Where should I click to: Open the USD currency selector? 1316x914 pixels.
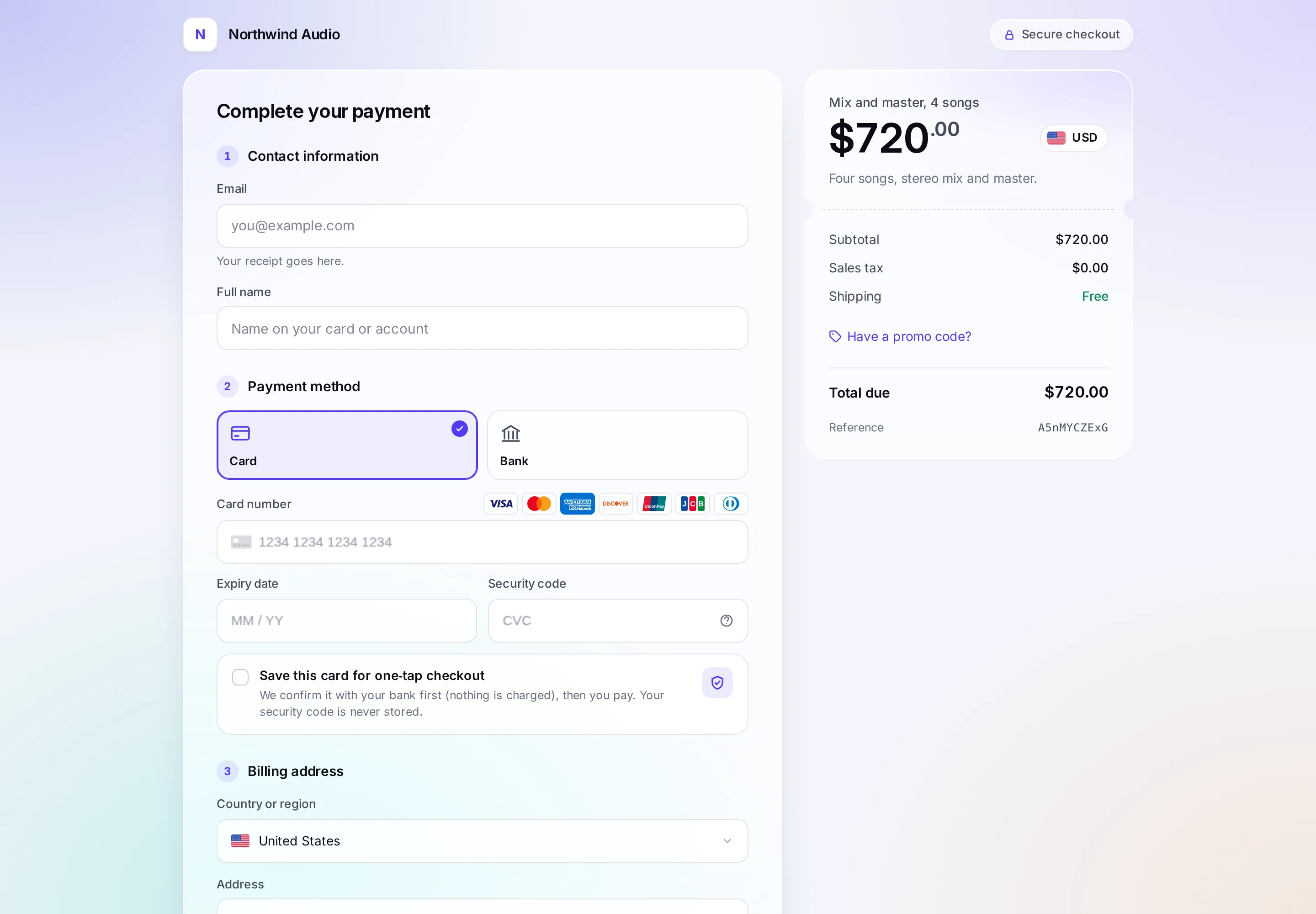pyautogui.click(x=1074, y=138)
